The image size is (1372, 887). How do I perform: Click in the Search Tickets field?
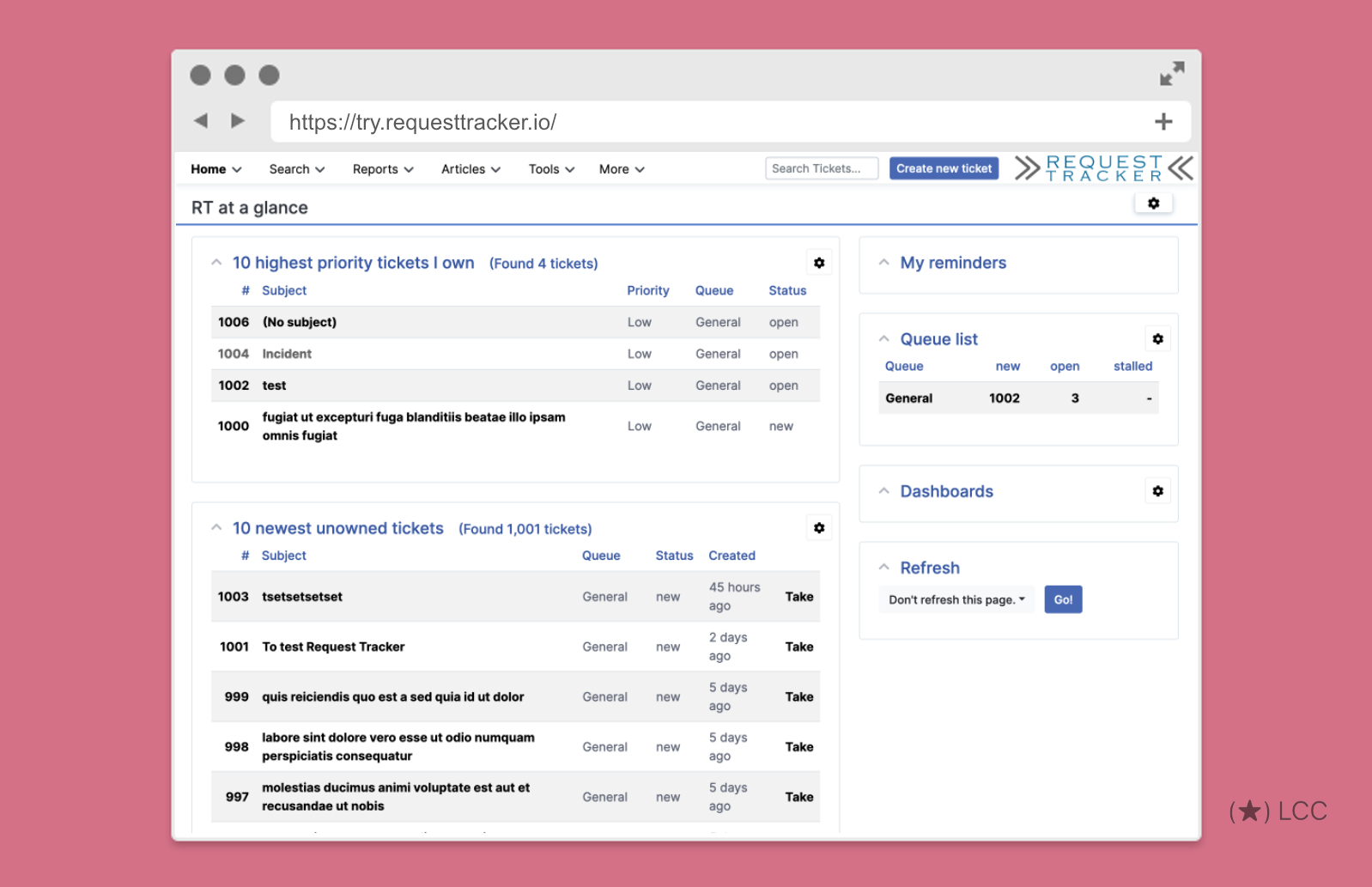click(822, 168)
